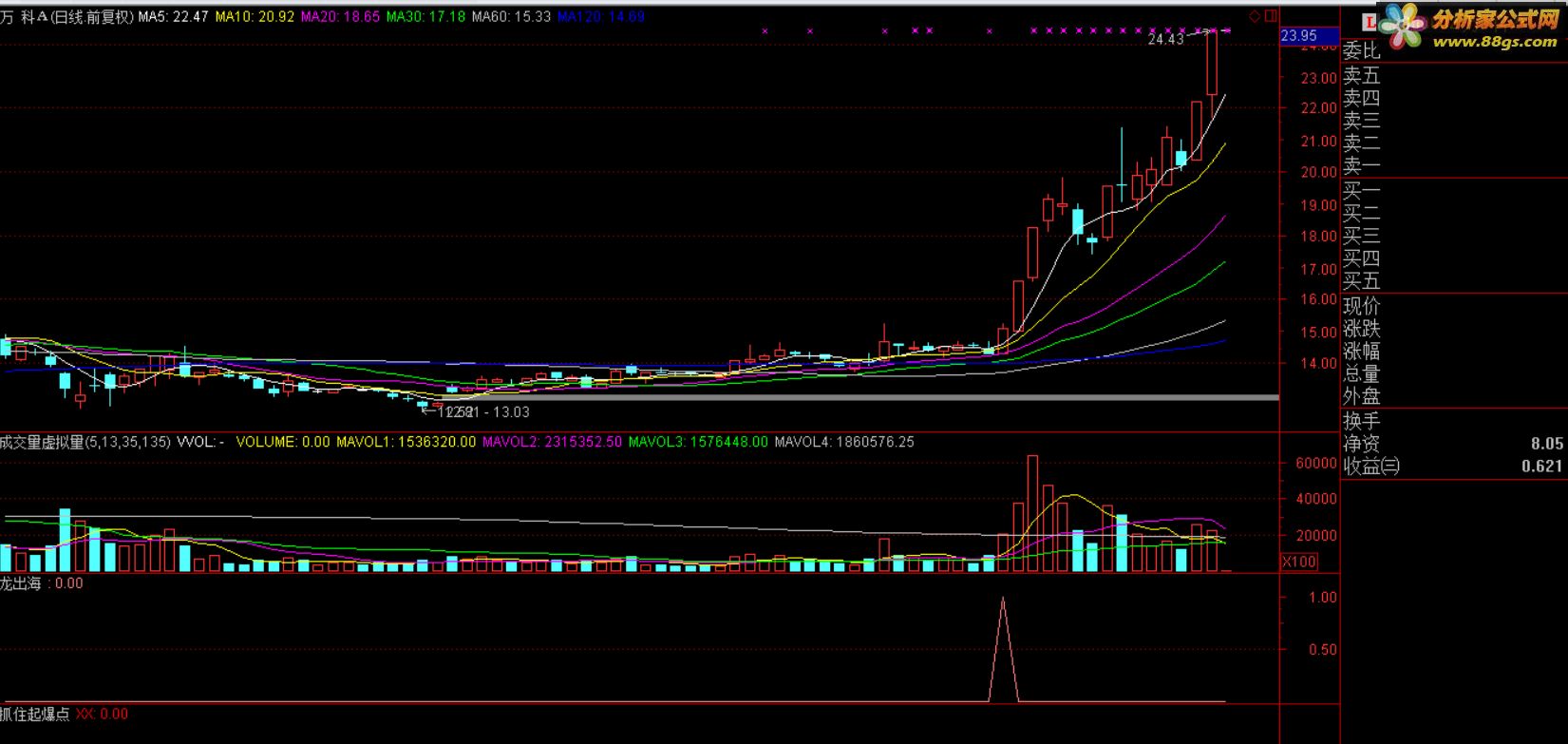Click the split-panel square icon beside the diamond

tap(1271, 16)
